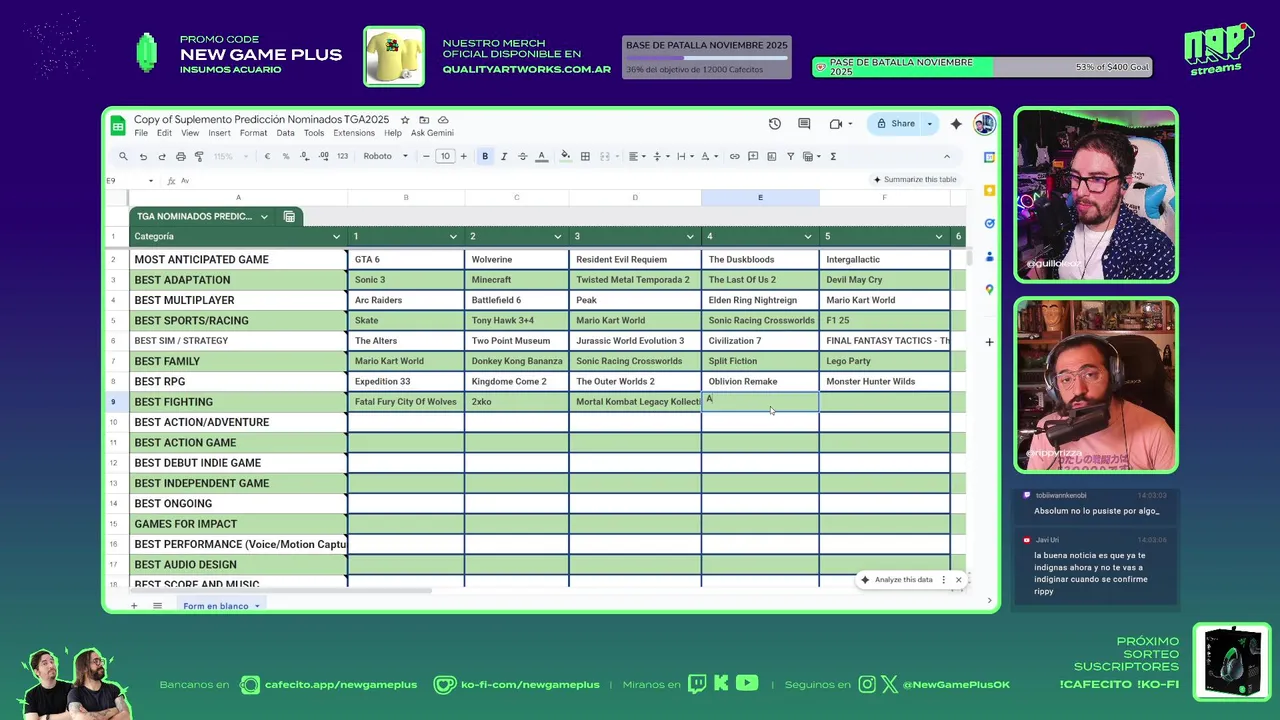
Task: Open the text color picker
Action: coord(541,156)
